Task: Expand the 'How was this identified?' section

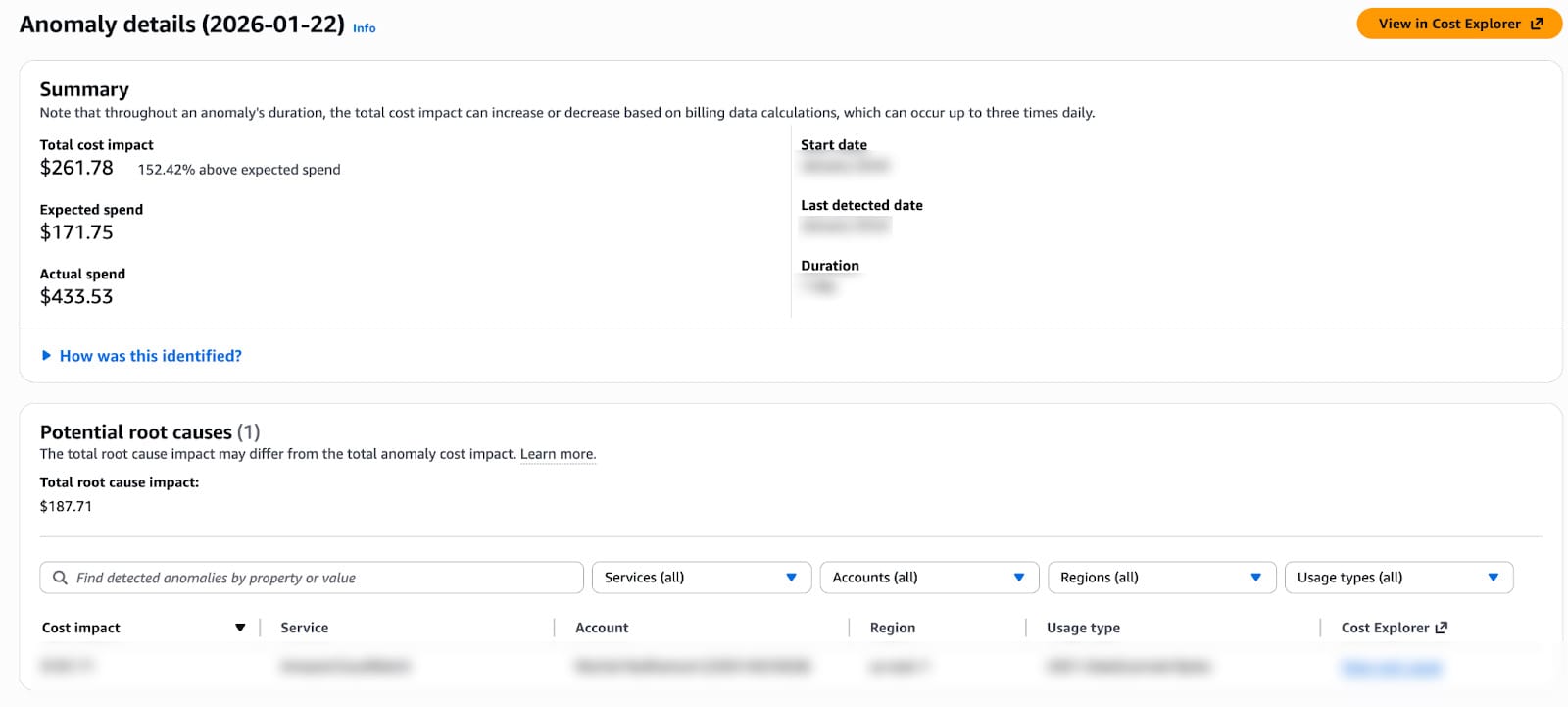Action: pyautogui.click(x=150, y=356)
